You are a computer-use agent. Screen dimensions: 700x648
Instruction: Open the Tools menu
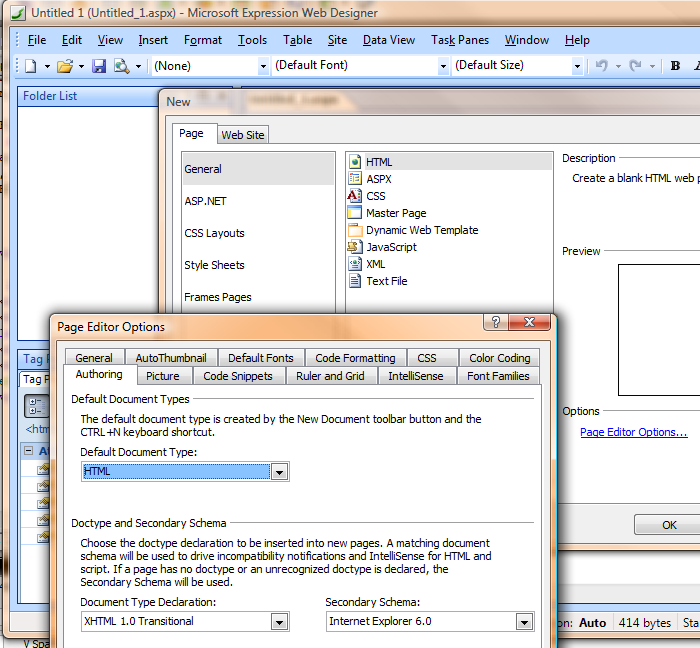[x=252, y=40]
